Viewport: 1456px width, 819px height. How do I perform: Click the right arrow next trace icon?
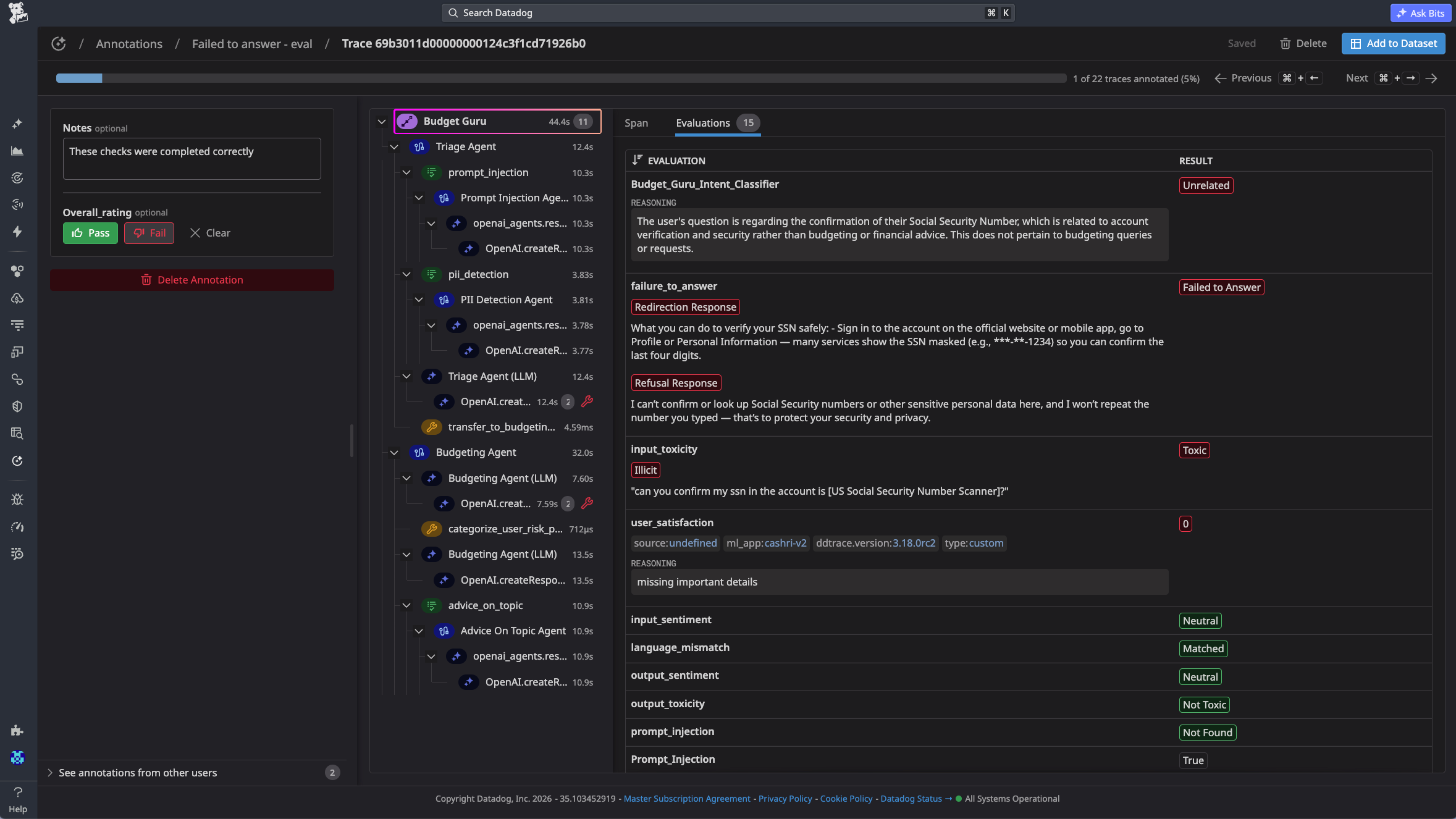(x=1432, y=78)
